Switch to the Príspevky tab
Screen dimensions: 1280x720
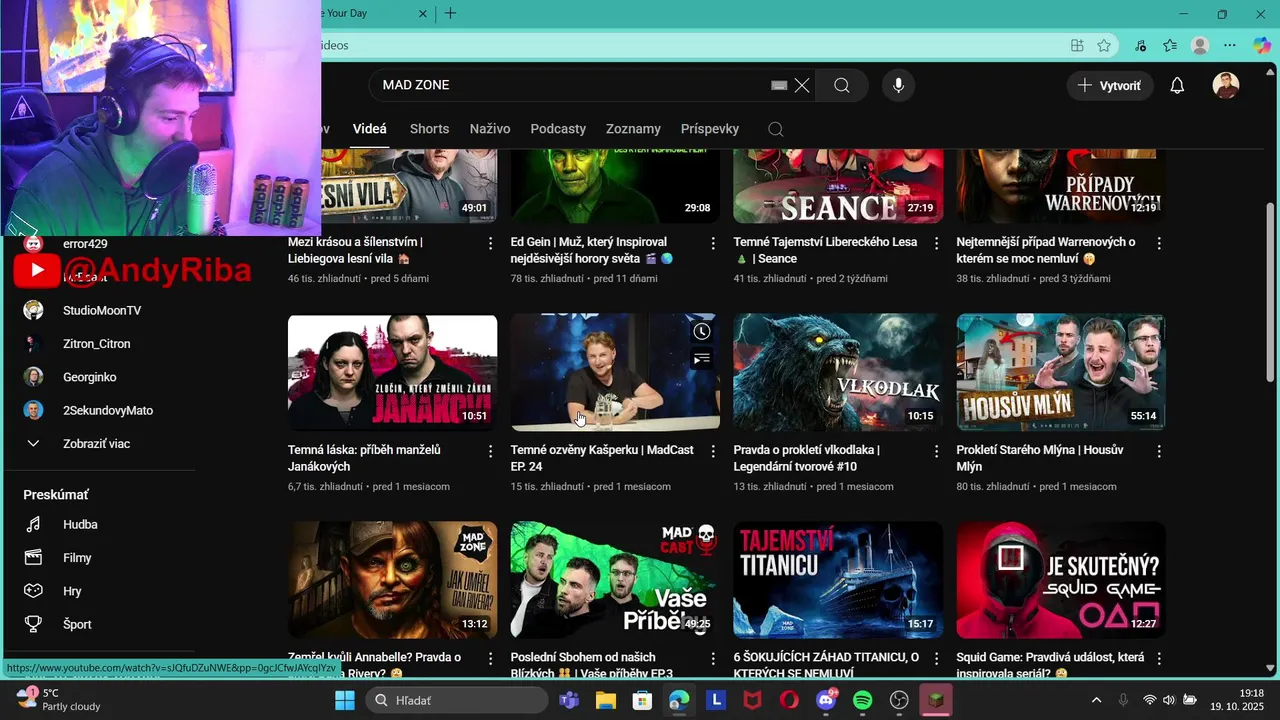pos(710,129)
